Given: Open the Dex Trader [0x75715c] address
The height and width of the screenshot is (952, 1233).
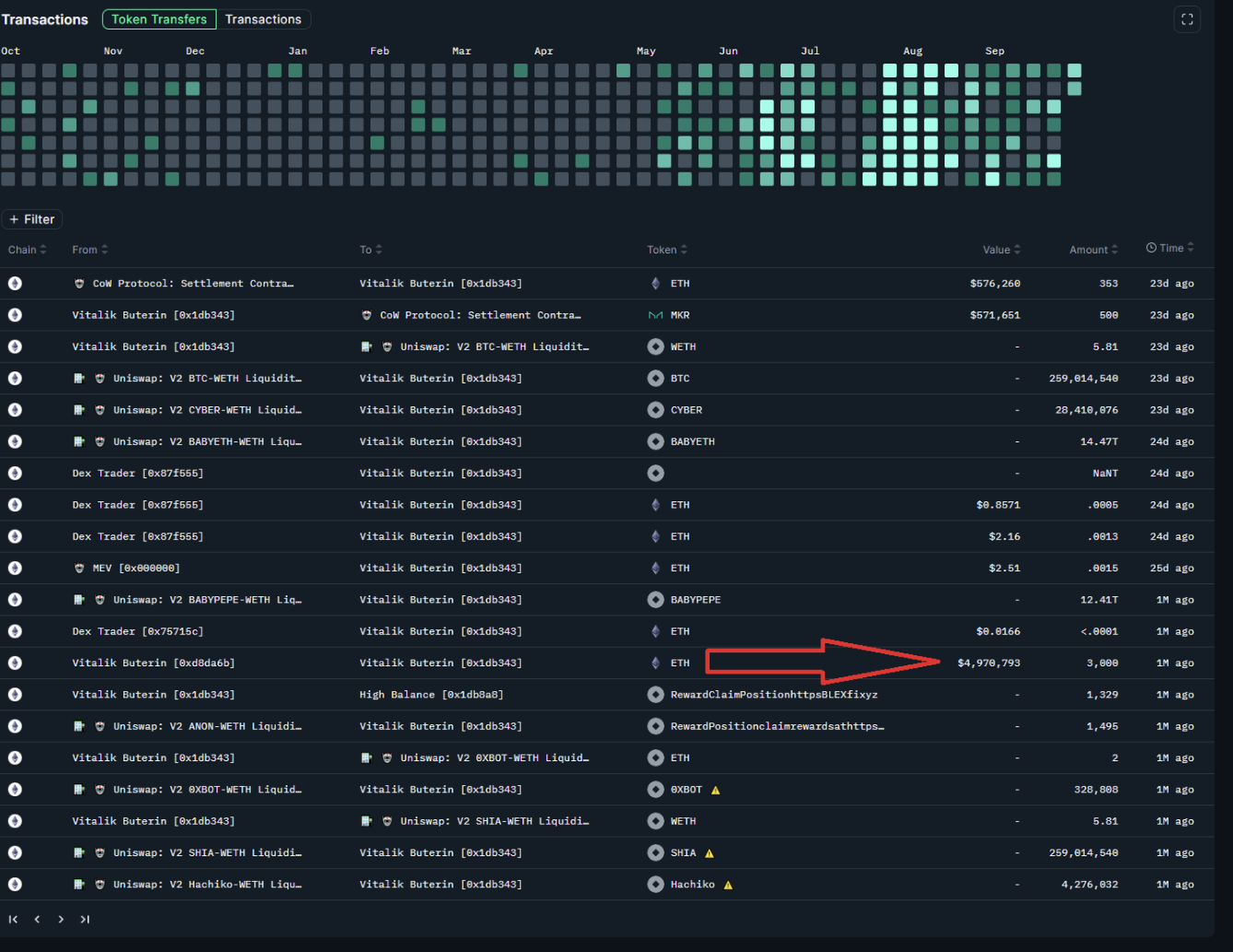Looking at the screenshot, I should click(x=137, y=631).
